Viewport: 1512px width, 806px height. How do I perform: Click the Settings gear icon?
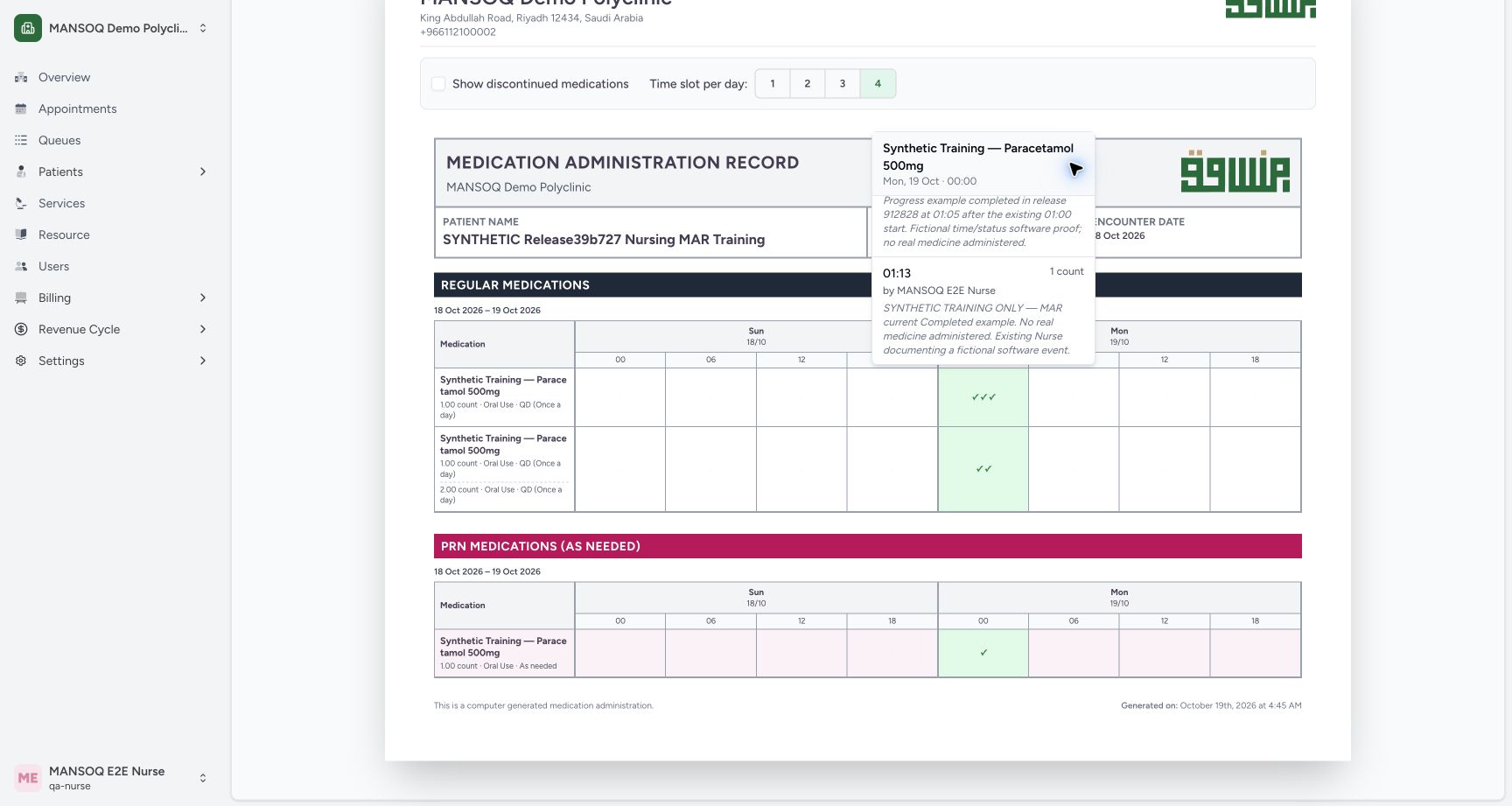click(21, 361)
